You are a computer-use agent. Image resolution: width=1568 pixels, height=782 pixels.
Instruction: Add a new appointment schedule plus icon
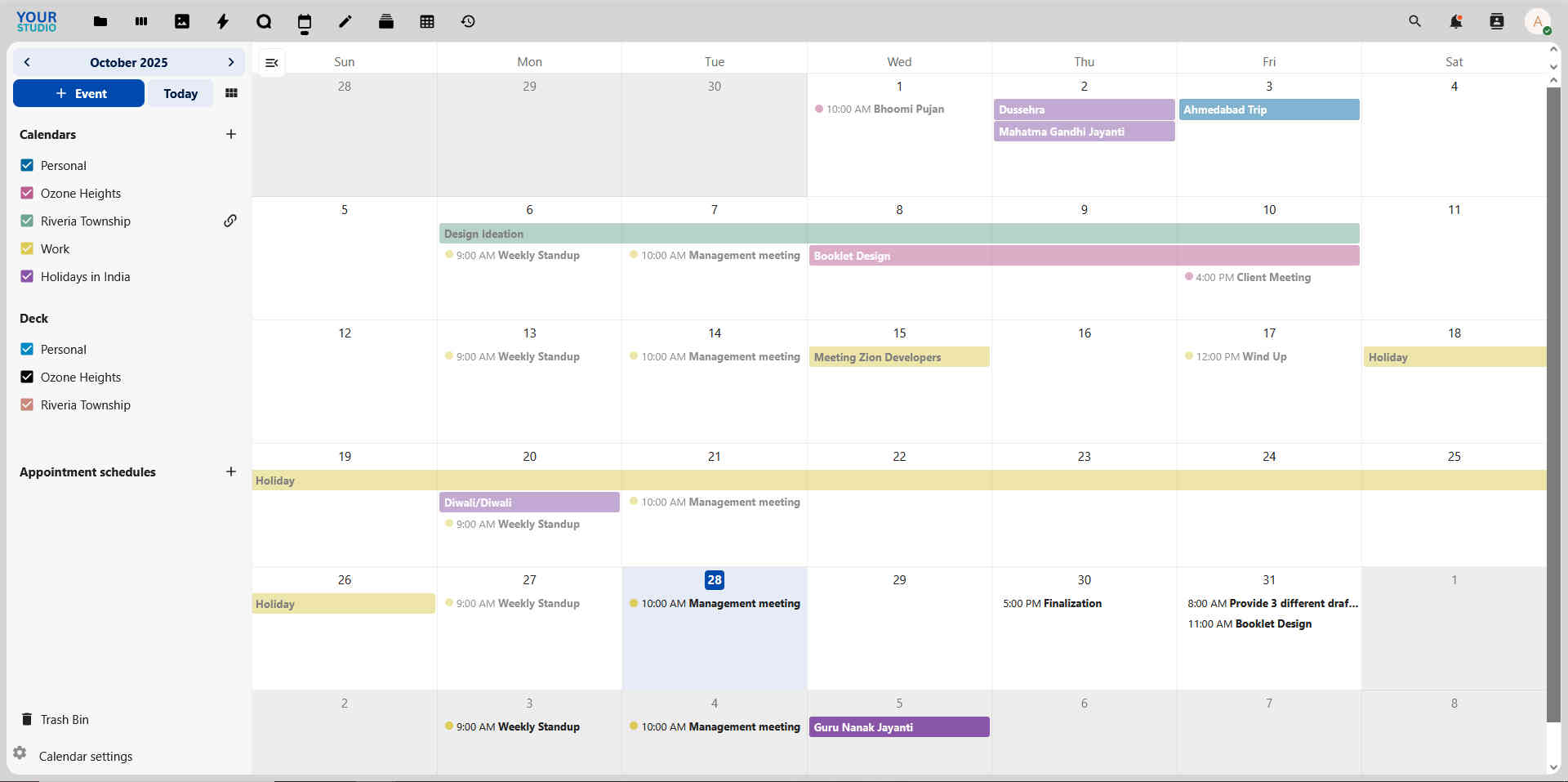click(231, 471)
